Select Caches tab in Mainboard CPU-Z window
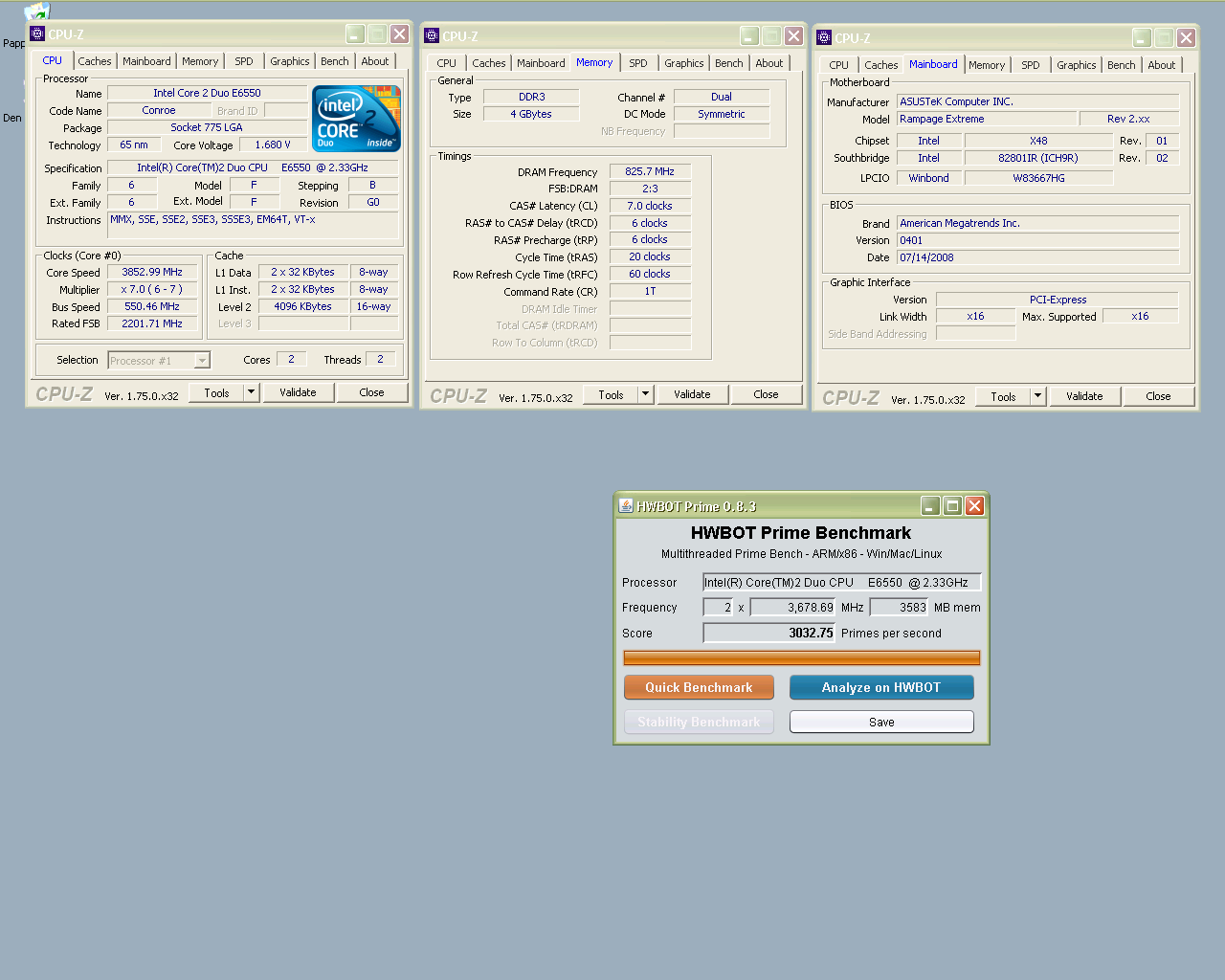Screen dimensions: 1225x980 pos(881,65)
